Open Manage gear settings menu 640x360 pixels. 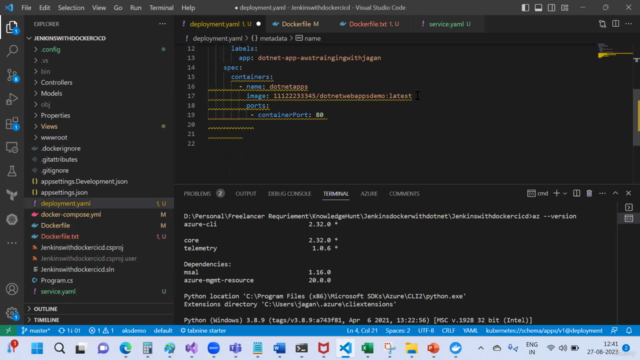pyautogui.click(x=12, y=313)
